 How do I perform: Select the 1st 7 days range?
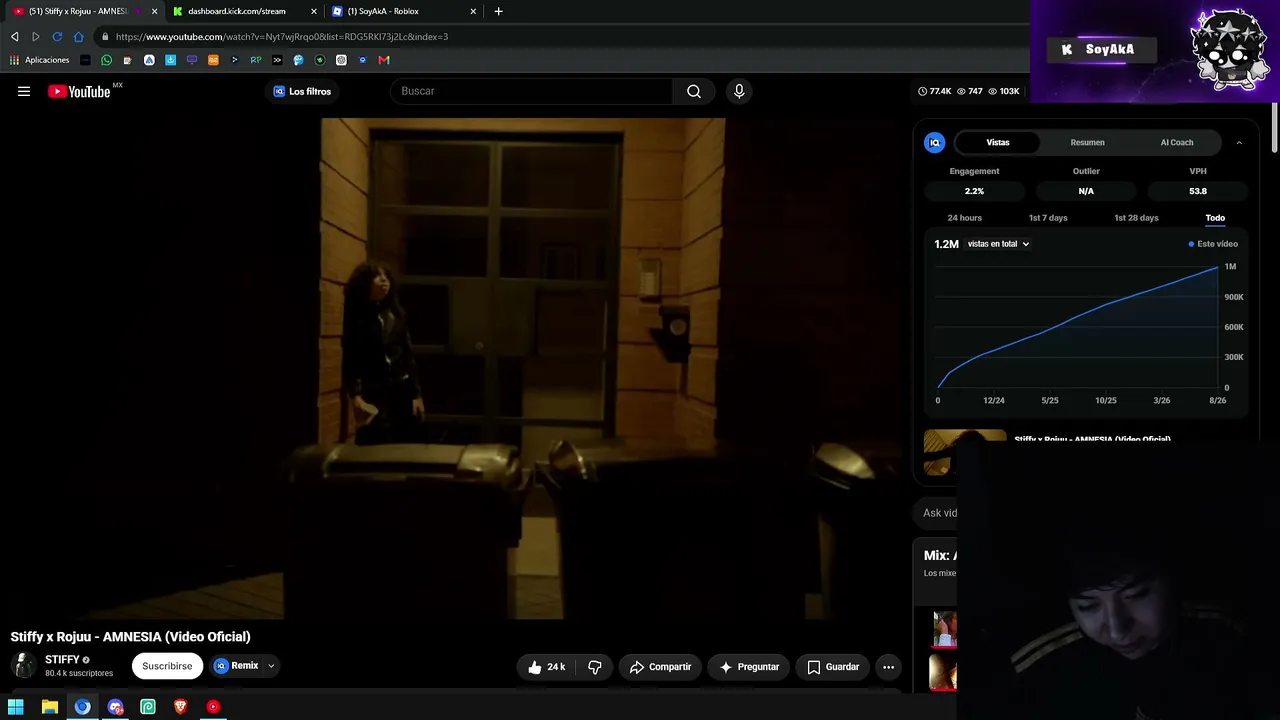pos(1048,218)
